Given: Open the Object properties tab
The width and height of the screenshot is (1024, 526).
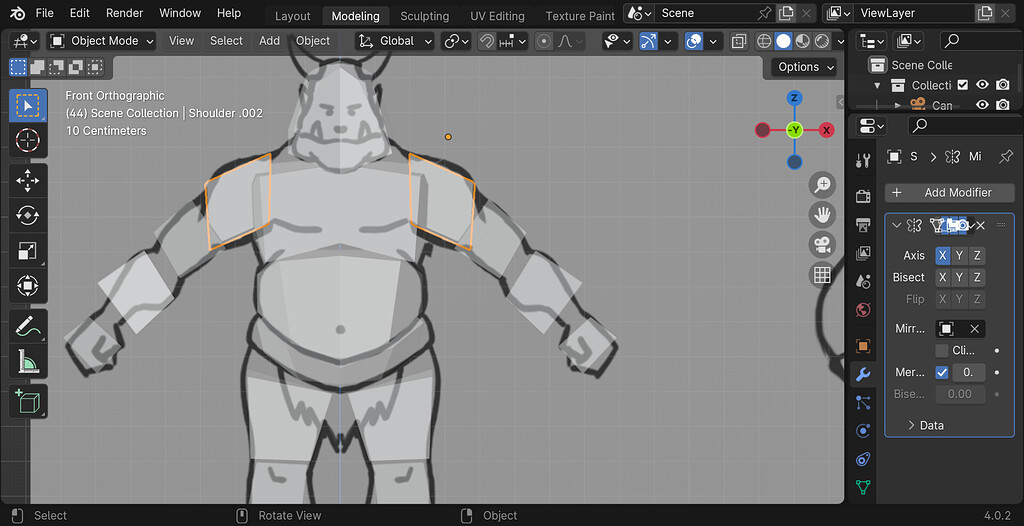Looking at the screenshot, I should [x=863, y=346].
